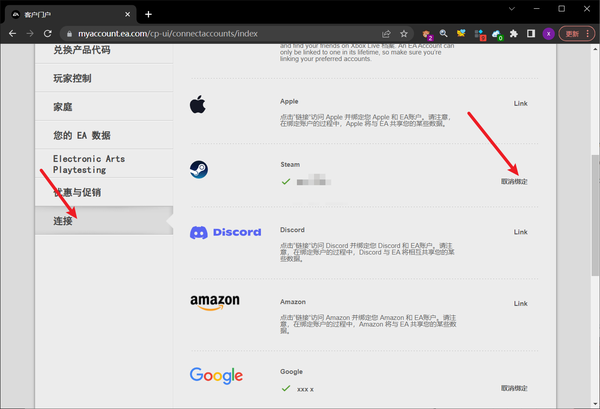Viewport: 600px width, 409px height.
Task: Click the Link button for Amazon
Action: [x=520, y=303]
